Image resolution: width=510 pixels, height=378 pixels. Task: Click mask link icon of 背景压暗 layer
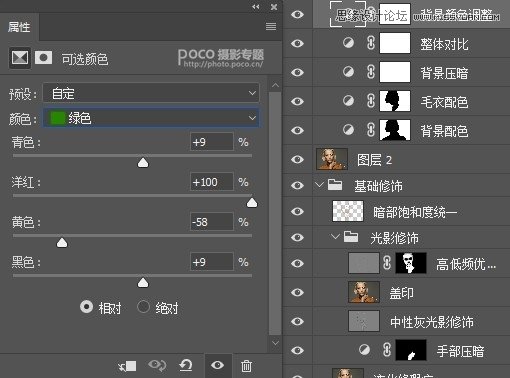pyautogui.click(x=371, y=72)
